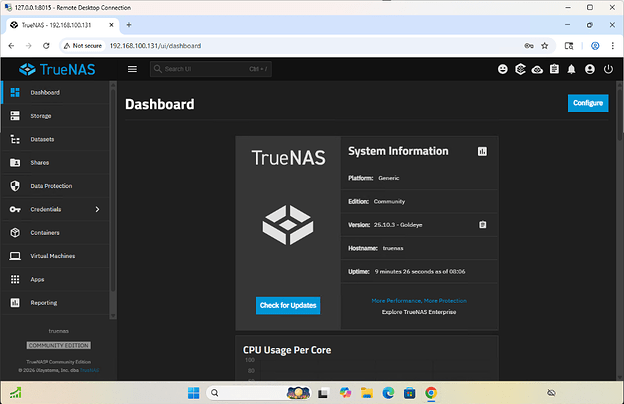Screen dimensions: 624x404
Task: Click the Data Protection shield icon
Action: [15, 186]
